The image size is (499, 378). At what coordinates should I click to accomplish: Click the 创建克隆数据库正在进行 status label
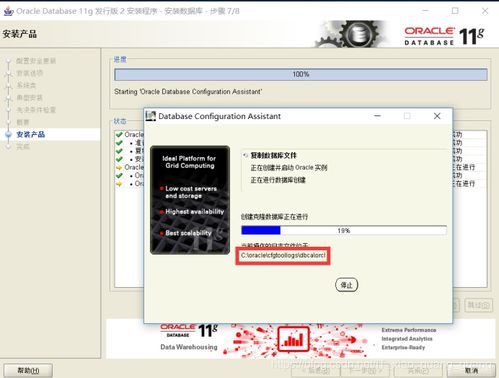pyautogui.click(x=274, y=217)
